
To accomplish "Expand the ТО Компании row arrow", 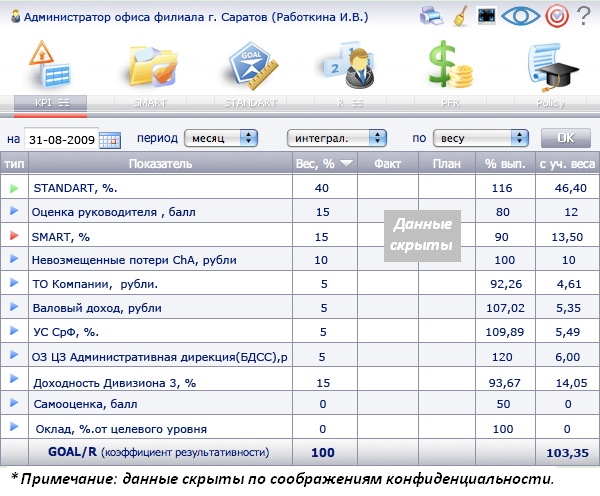I will pos(14,283).
